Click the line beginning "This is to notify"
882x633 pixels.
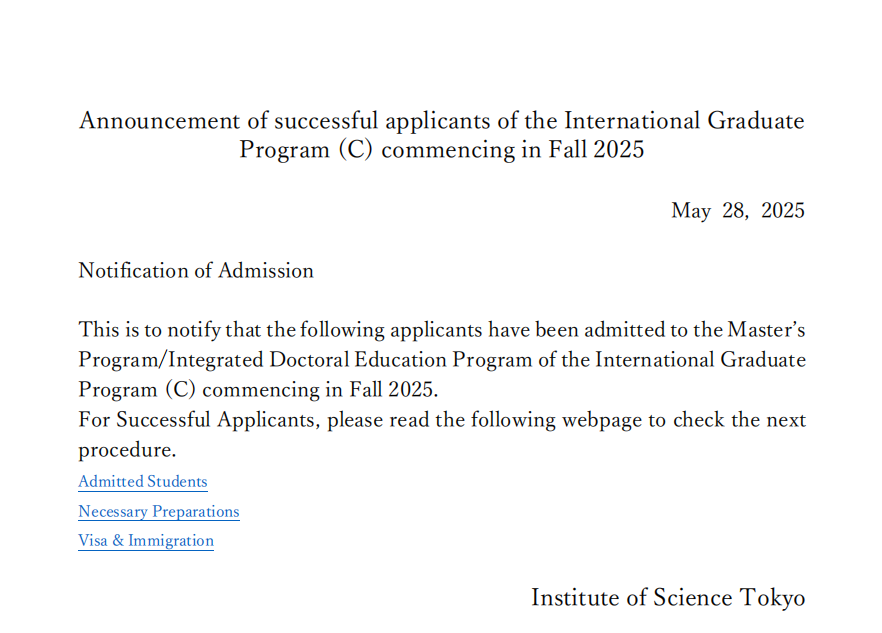pyautogui.click(x=441, y=330)
